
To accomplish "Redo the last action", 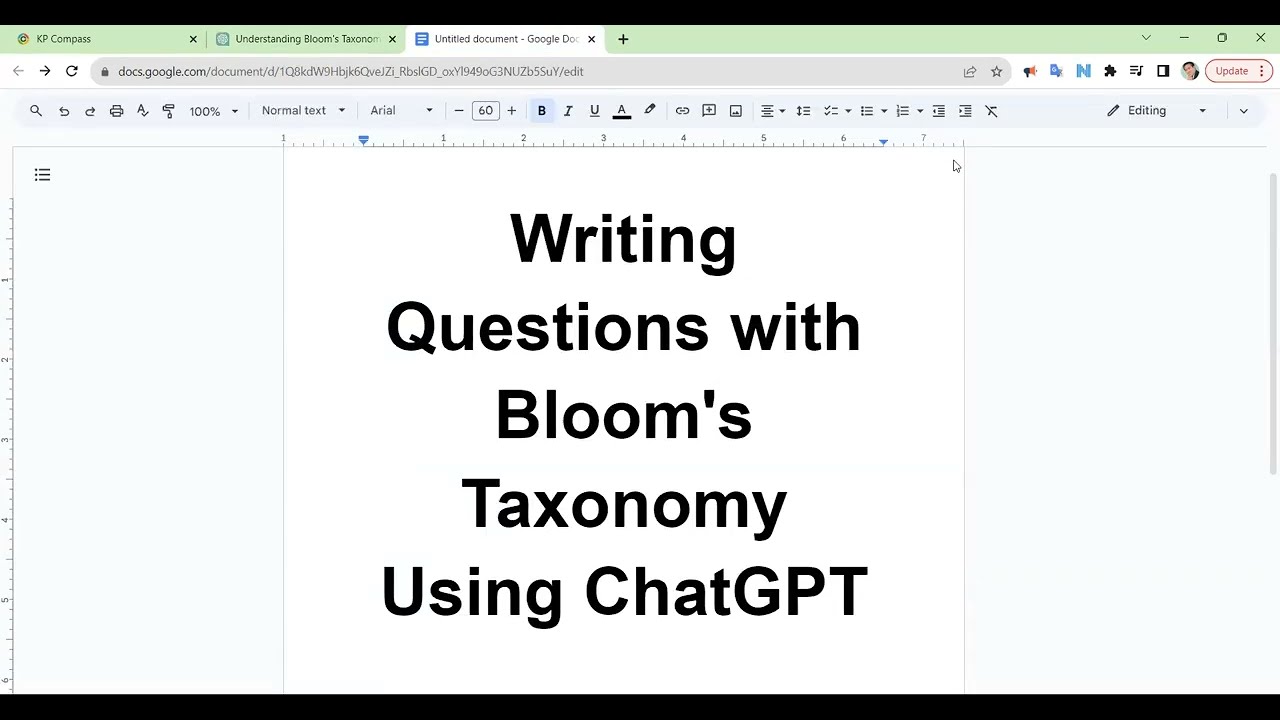I will click(90, 111).
